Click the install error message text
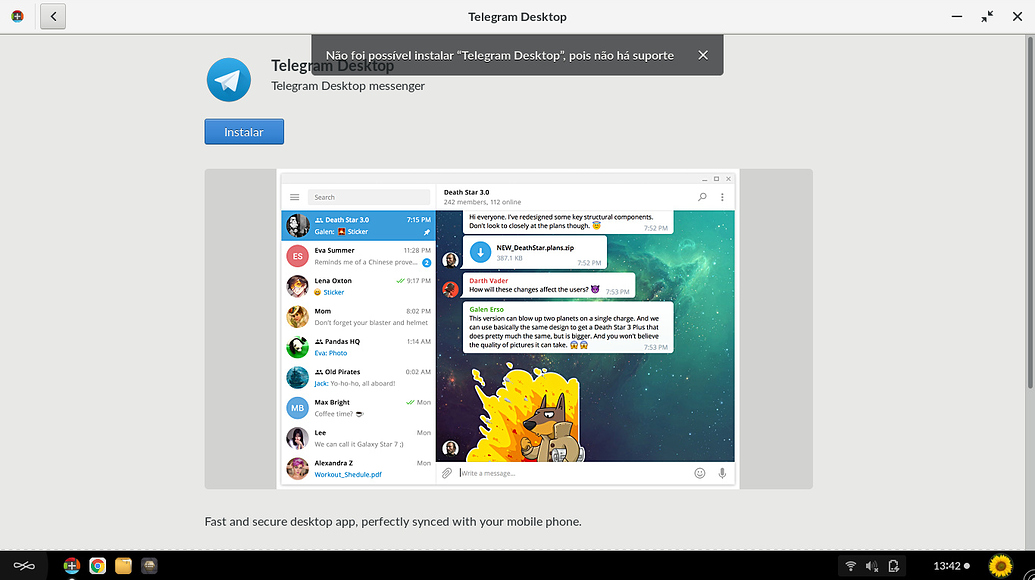 coord(500,56)
